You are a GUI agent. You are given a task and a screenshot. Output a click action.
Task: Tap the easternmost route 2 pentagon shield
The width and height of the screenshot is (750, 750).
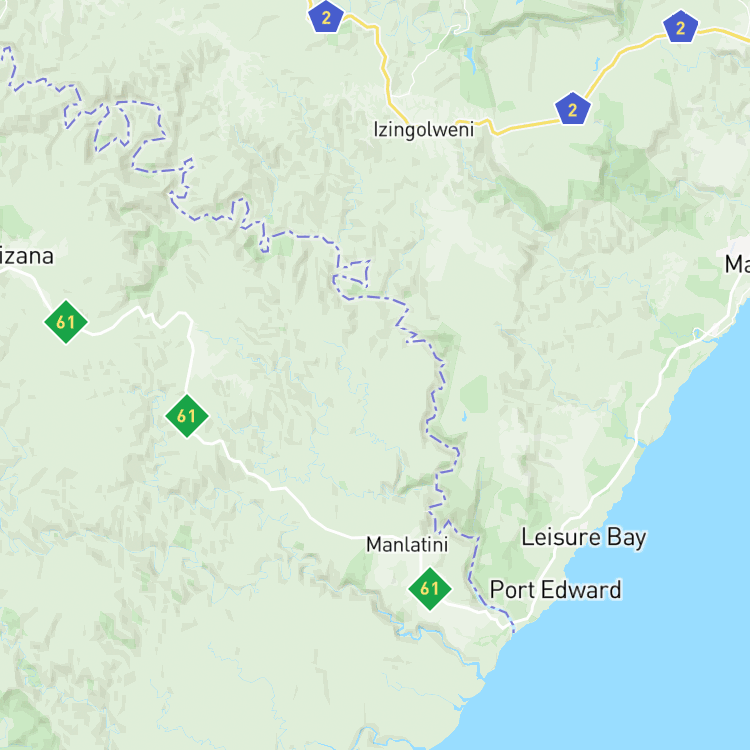tap(680, 27)
